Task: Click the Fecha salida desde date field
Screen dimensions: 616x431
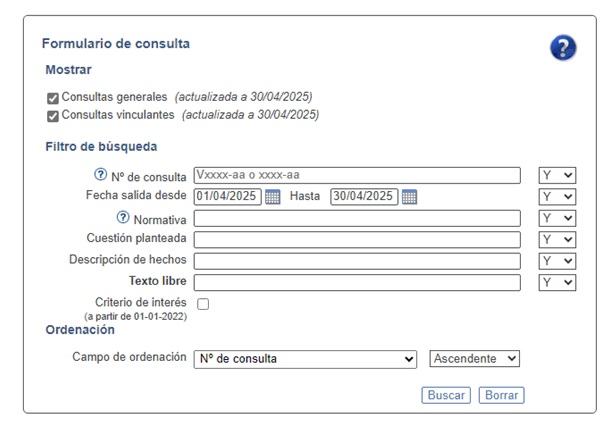Action: click(x=228, y=197)
